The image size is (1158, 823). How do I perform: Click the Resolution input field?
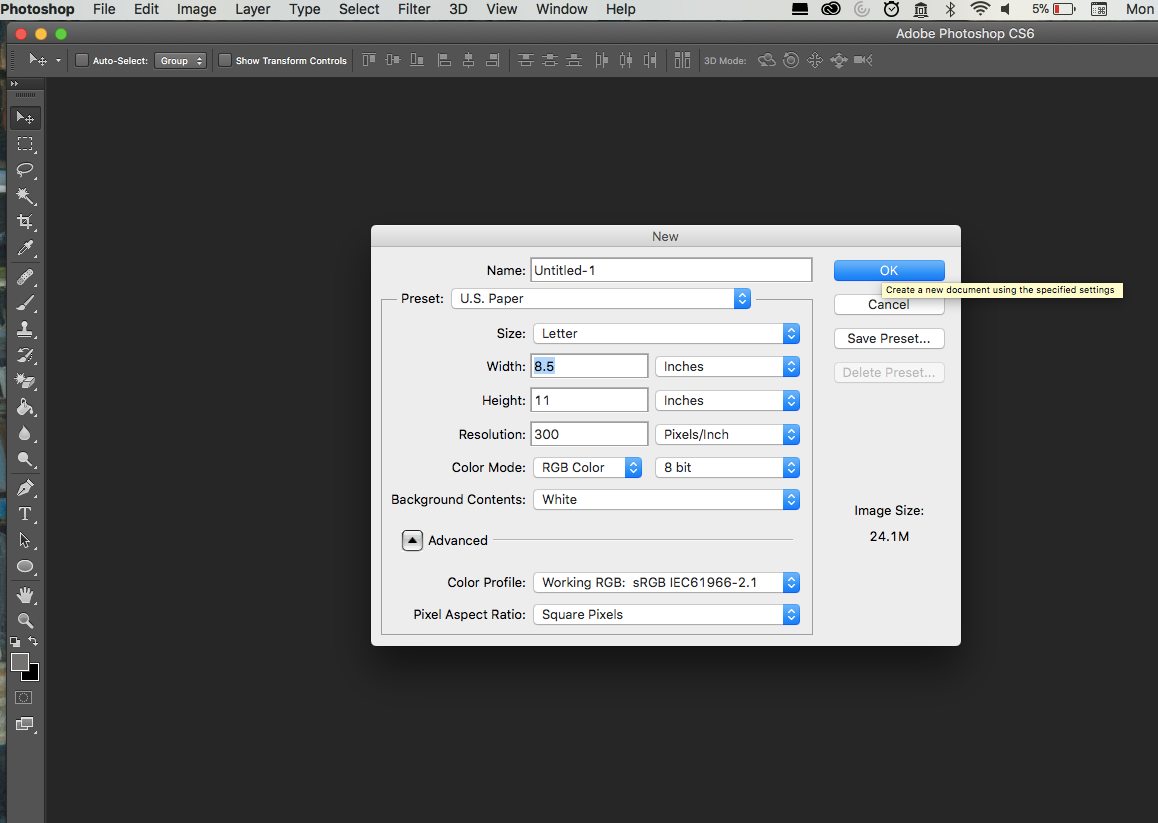coord(590,434)
